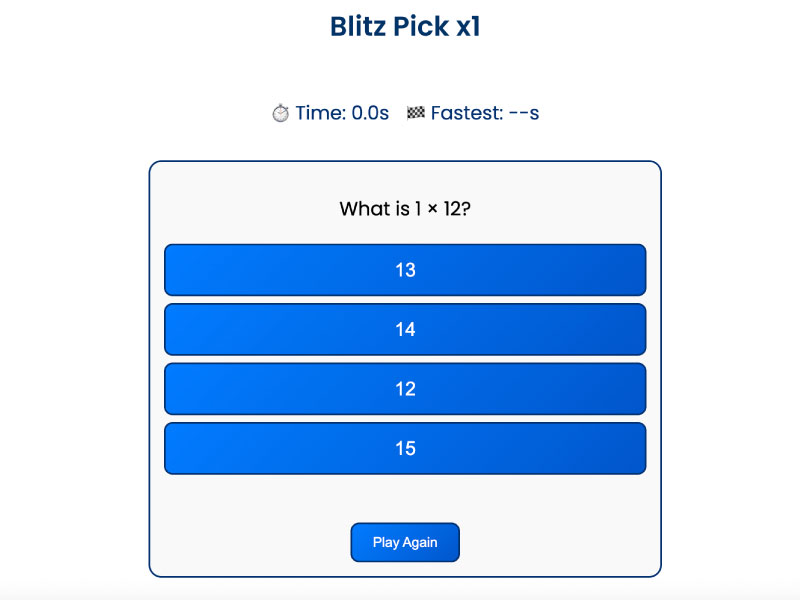Click the Fastest: --s label
Screen dimensions: 800x600
point(484,113)
